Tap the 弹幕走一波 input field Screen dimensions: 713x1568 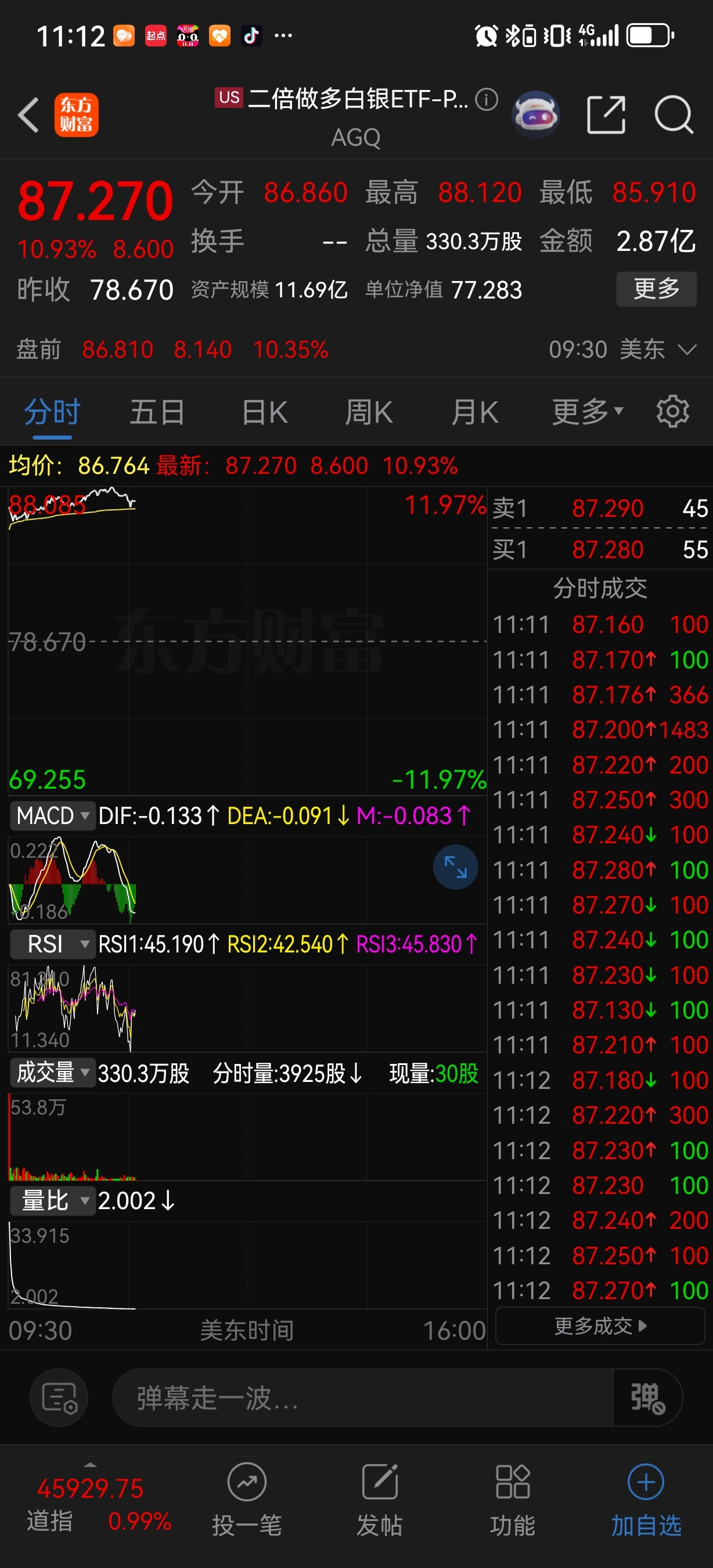tap(362, 1398)
